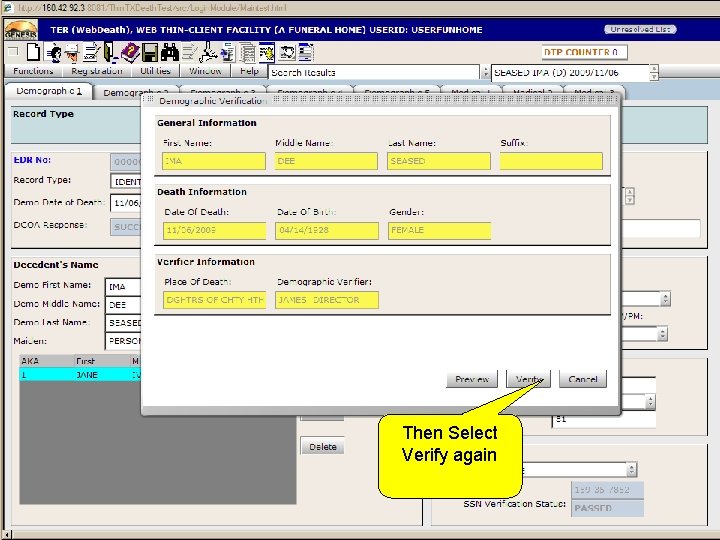Click the binoculars search icon

coord(169,52)
